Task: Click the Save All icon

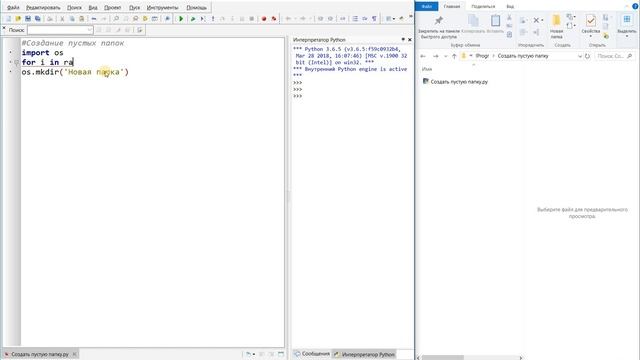Action: 38,19
